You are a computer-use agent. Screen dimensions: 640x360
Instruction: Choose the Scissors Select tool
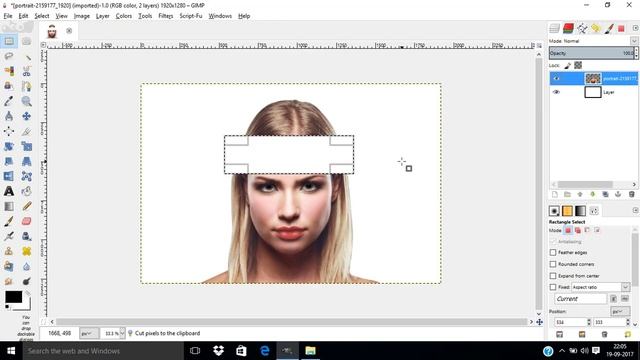point(27,71)
